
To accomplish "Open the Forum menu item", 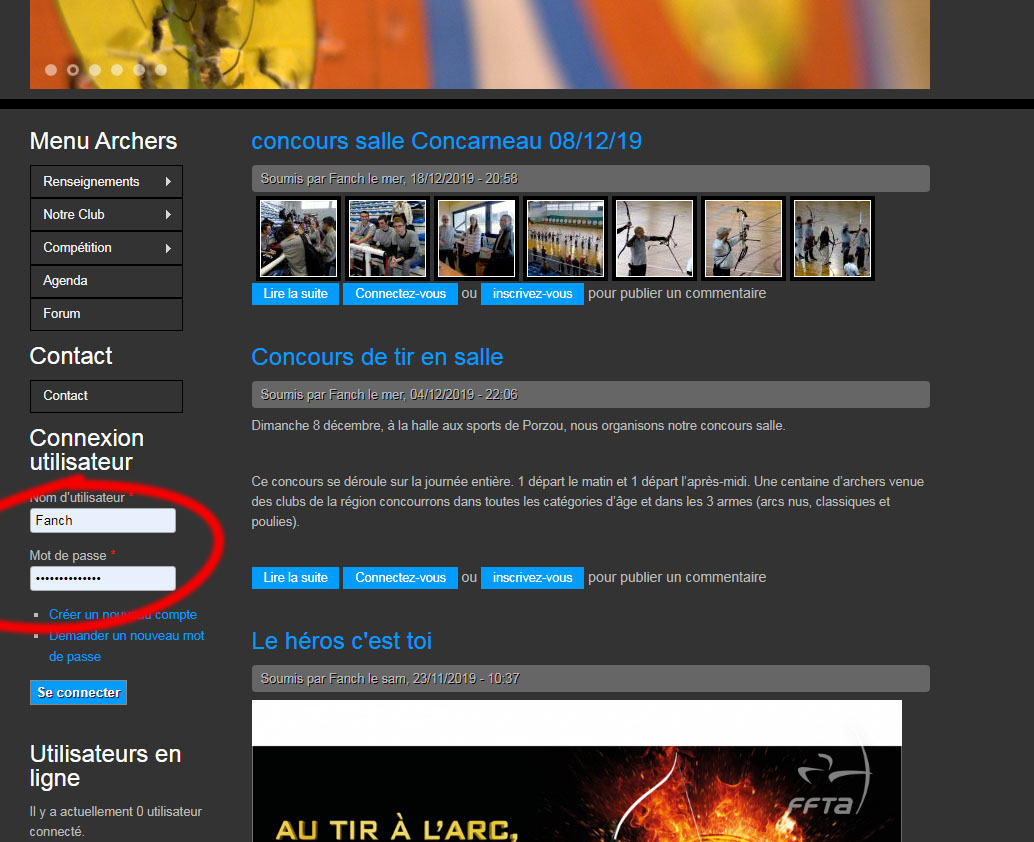I will [106, 314].
